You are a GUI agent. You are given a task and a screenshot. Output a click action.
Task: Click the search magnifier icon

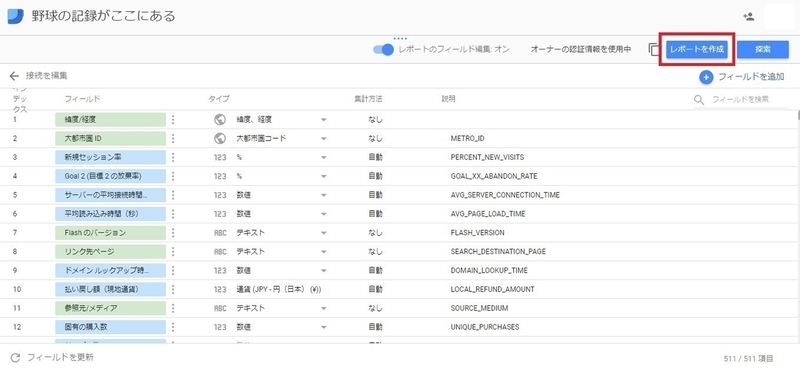coord(699,100)
